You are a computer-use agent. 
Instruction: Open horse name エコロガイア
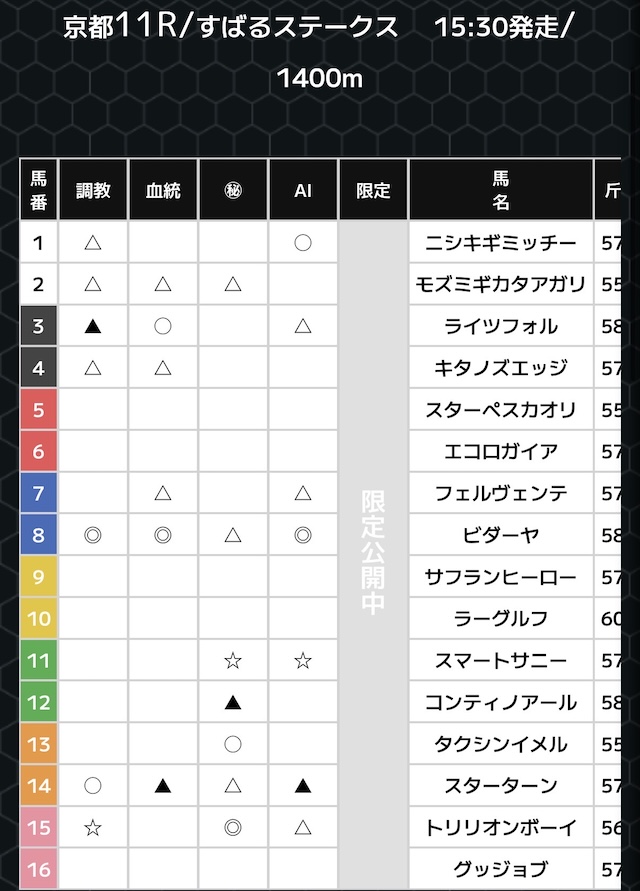coord(500,451)
